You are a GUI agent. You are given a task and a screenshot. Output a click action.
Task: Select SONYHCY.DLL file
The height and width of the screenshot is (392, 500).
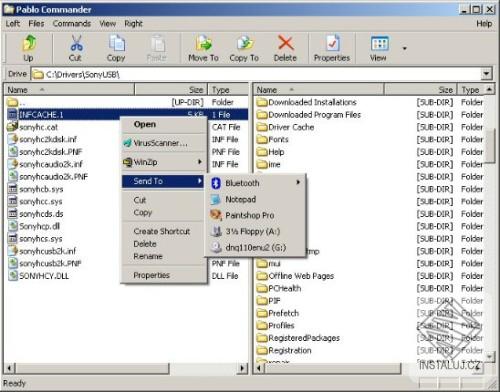[x=44, y=276]
